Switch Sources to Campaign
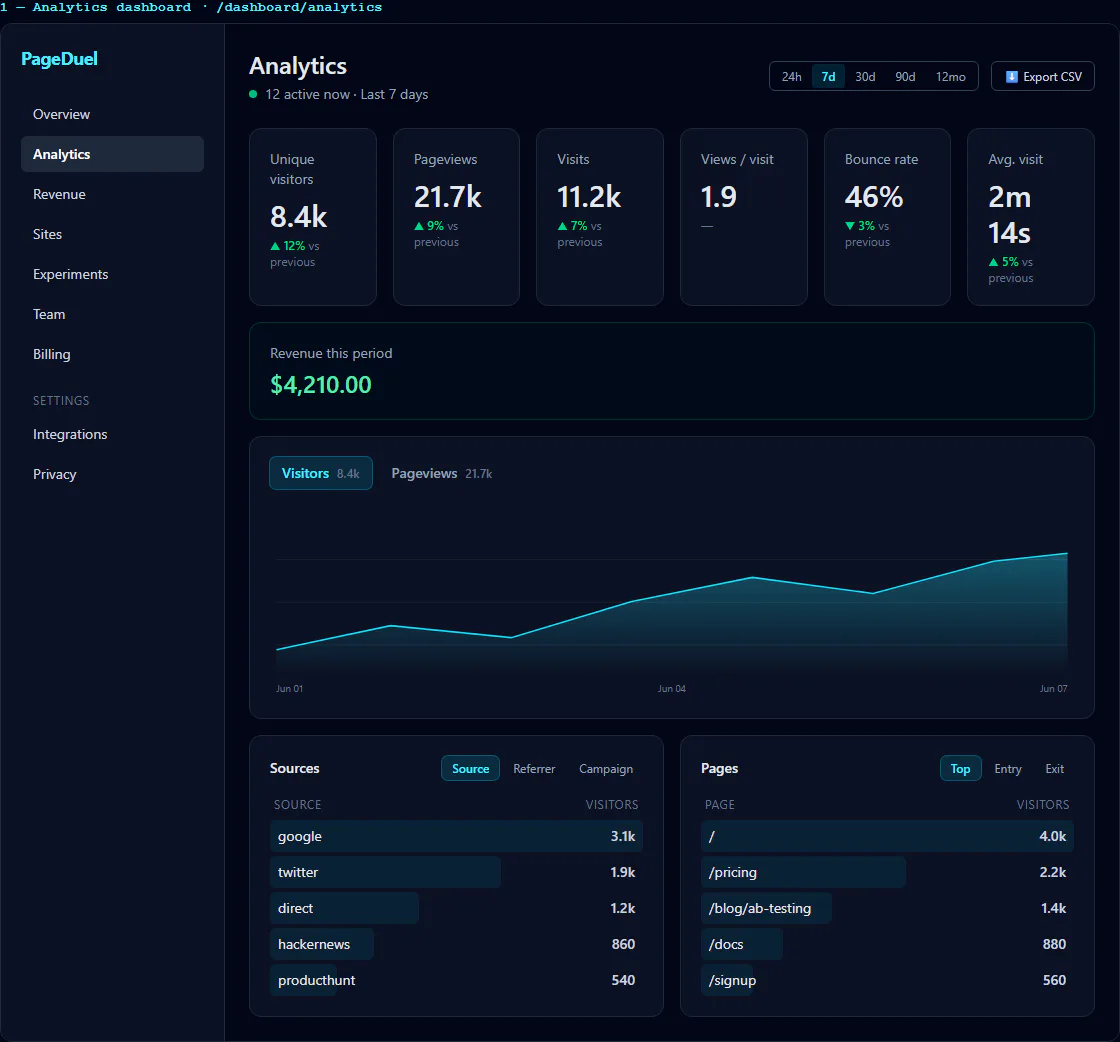1120x1042 pixels. tap(606, 768)
